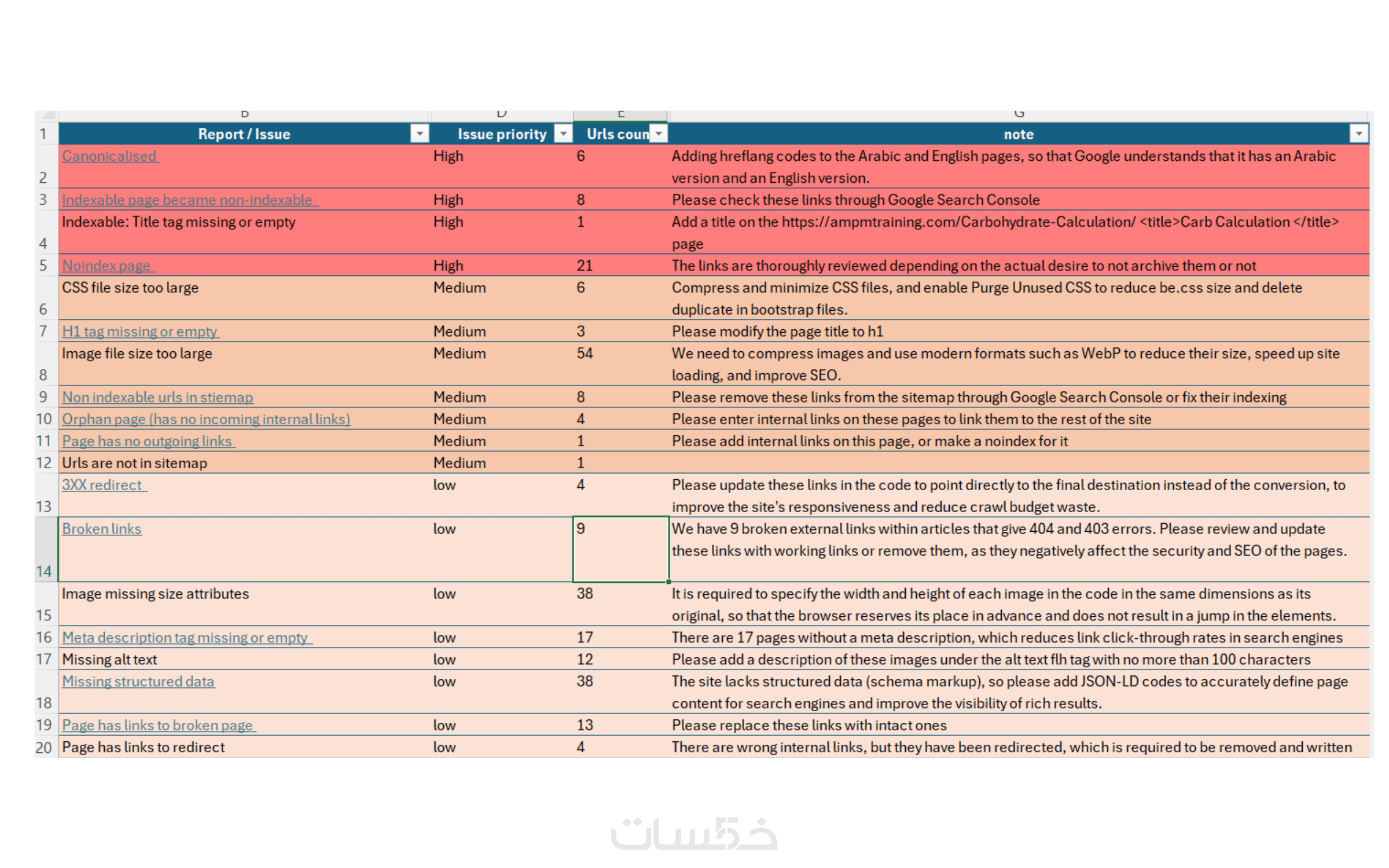Open H1 tag missing or empty link
Screen dimensions: 1389x868
pyautogui.click(x=139, y=332)
